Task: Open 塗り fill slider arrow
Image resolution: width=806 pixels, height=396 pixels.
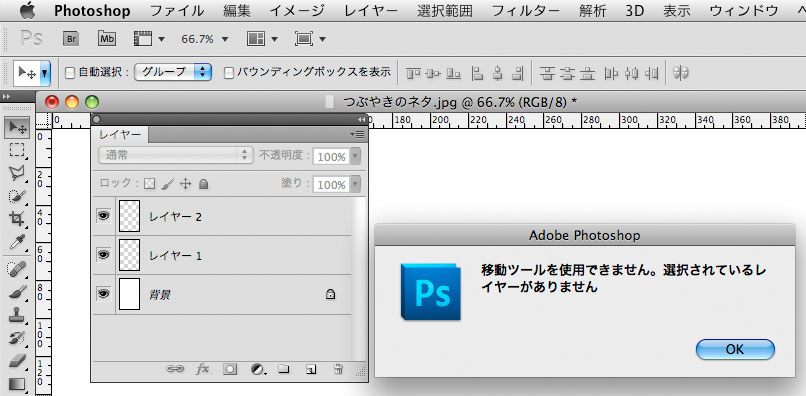Action: click(x=355, y=184)
